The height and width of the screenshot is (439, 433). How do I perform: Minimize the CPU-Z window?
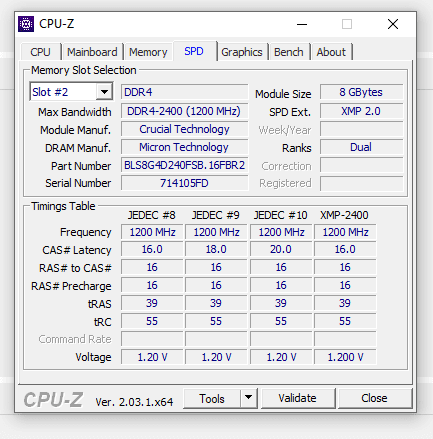click(x=302, y=24)
